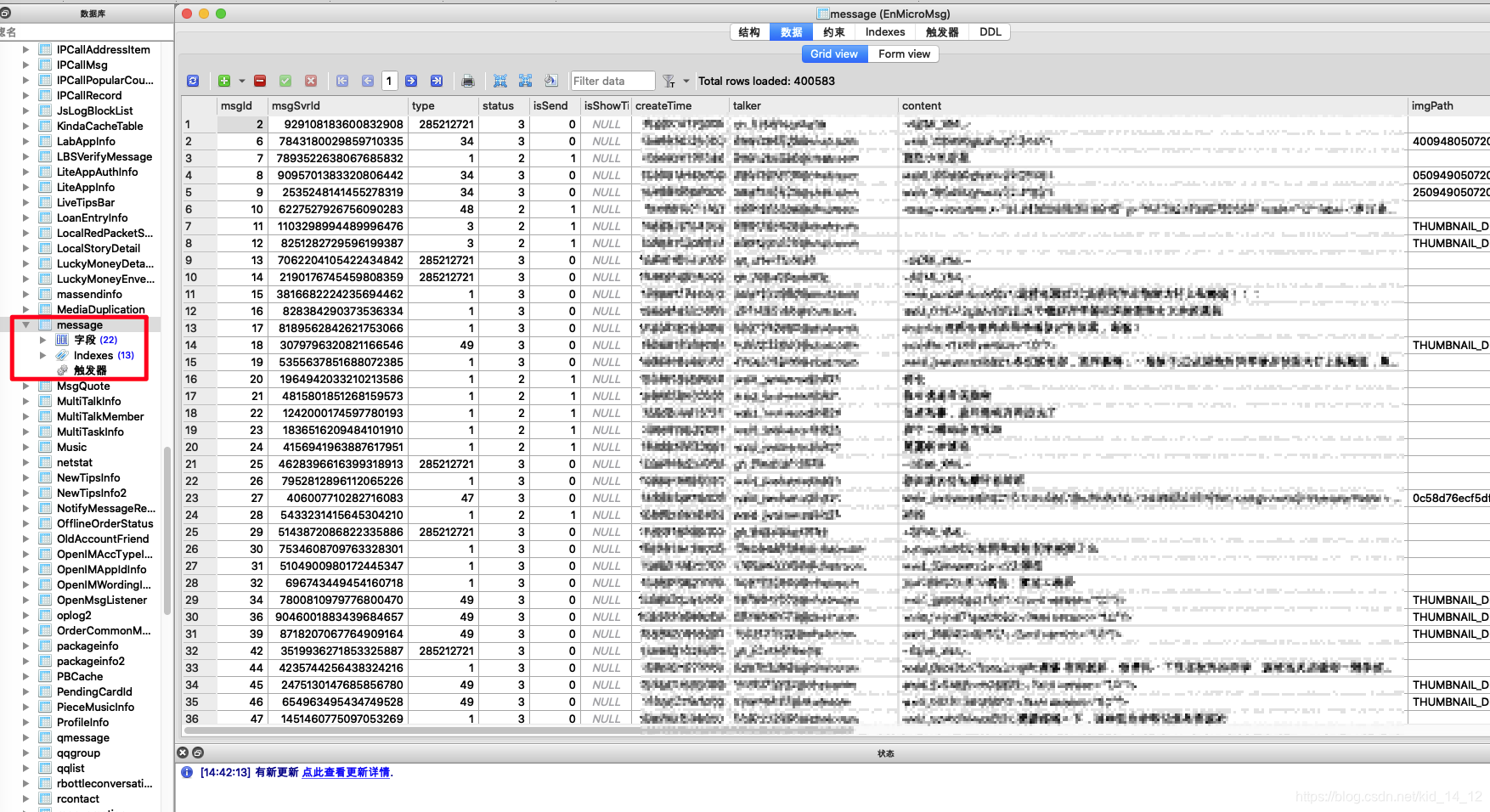Delete the selected row with red minus
1490x812 pixels.
pyautogui.click(x=260, y=81)
